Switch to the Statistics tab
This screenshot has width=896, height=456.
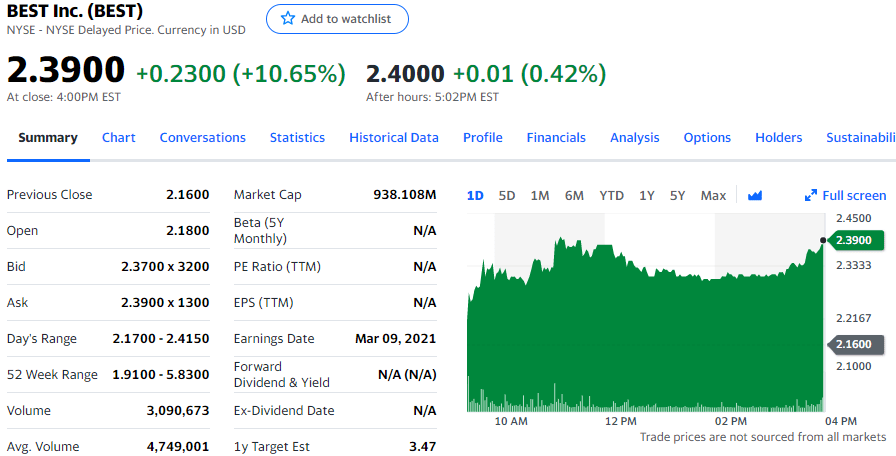click(297, 138)
